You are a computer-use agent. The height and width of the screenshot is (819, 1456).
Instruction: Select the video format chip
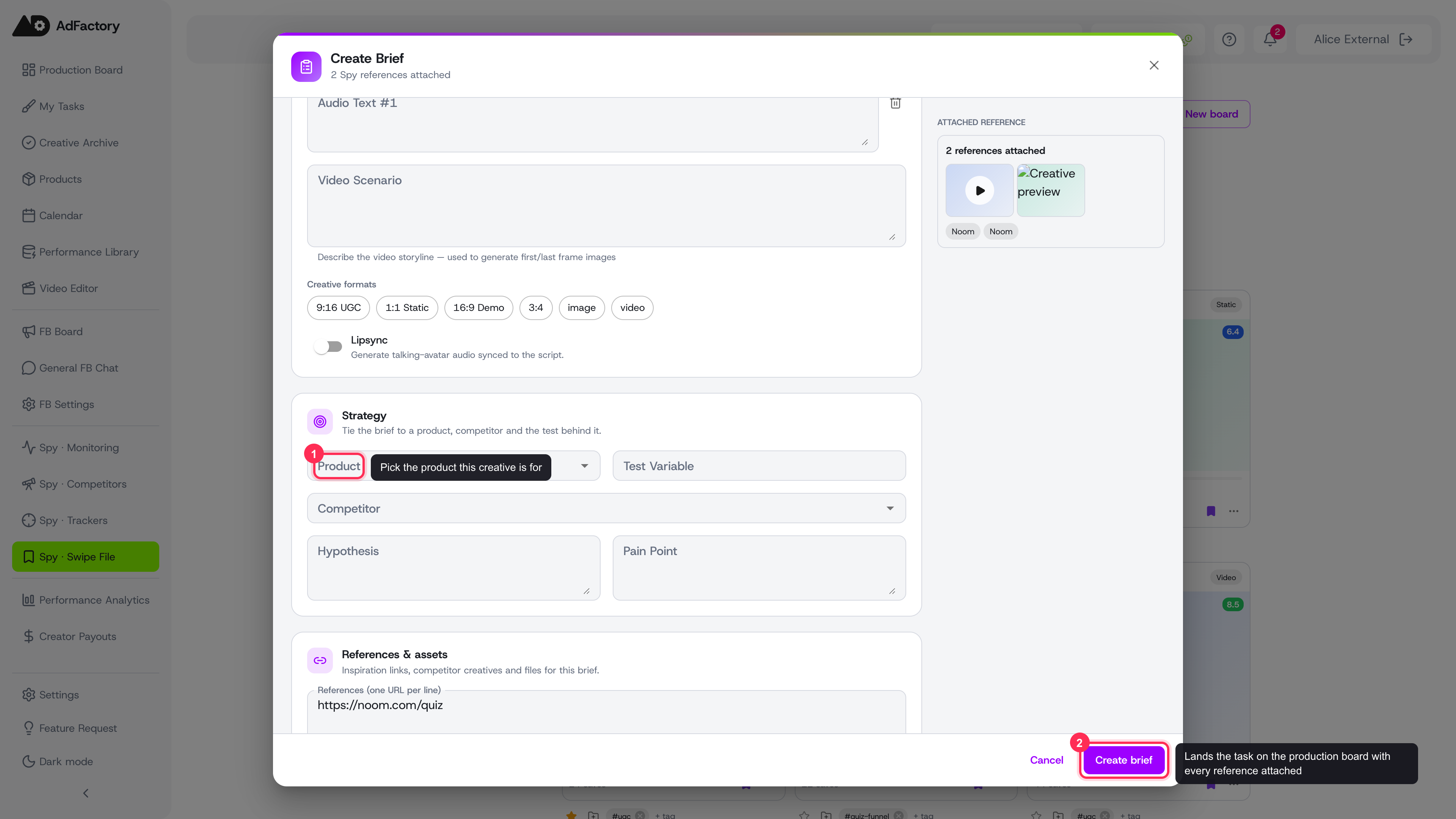tap(632, 308)
